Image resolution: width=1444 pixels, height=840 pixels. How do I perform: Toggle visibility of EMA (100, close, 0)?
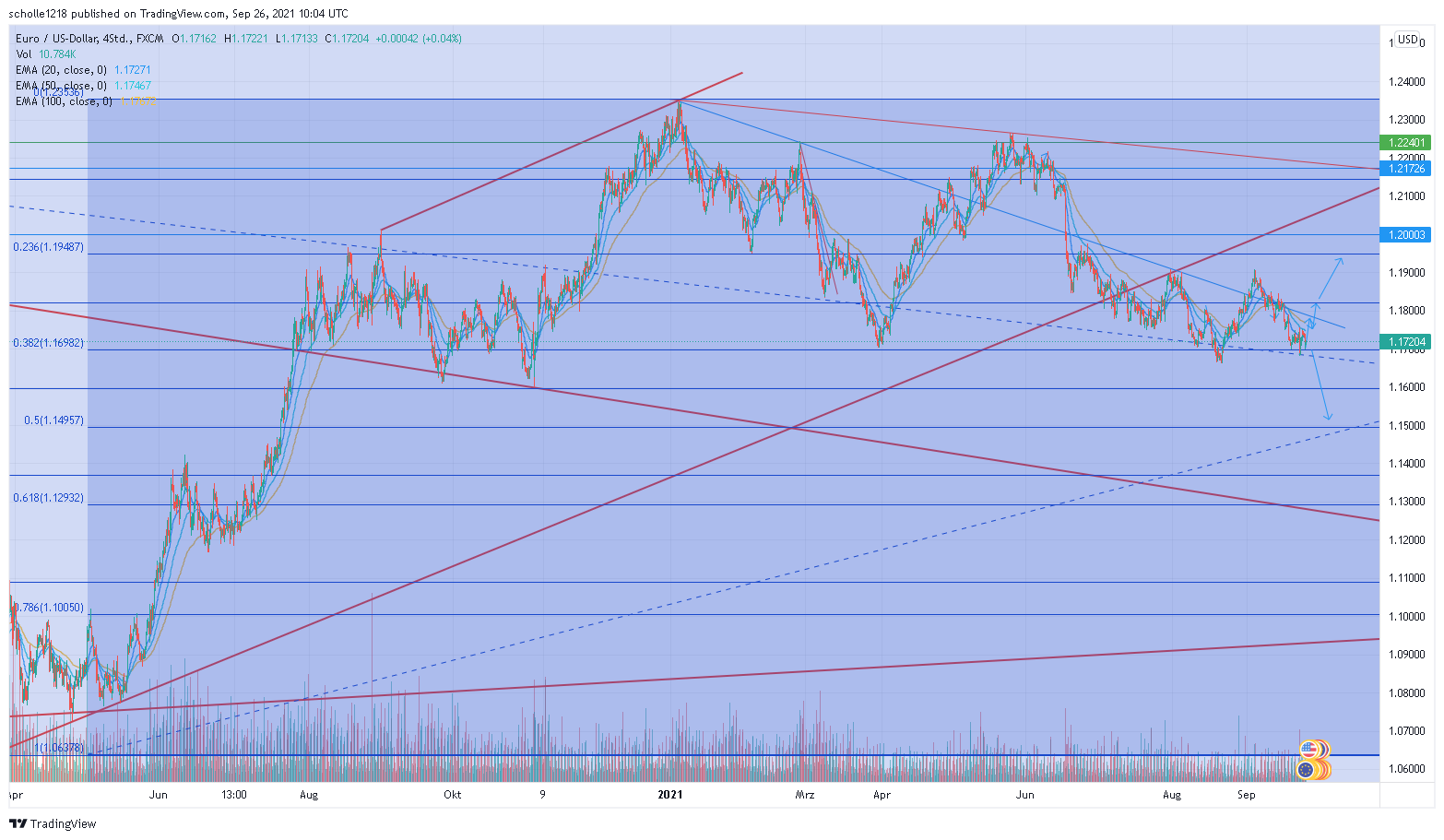tap(65, 101)
